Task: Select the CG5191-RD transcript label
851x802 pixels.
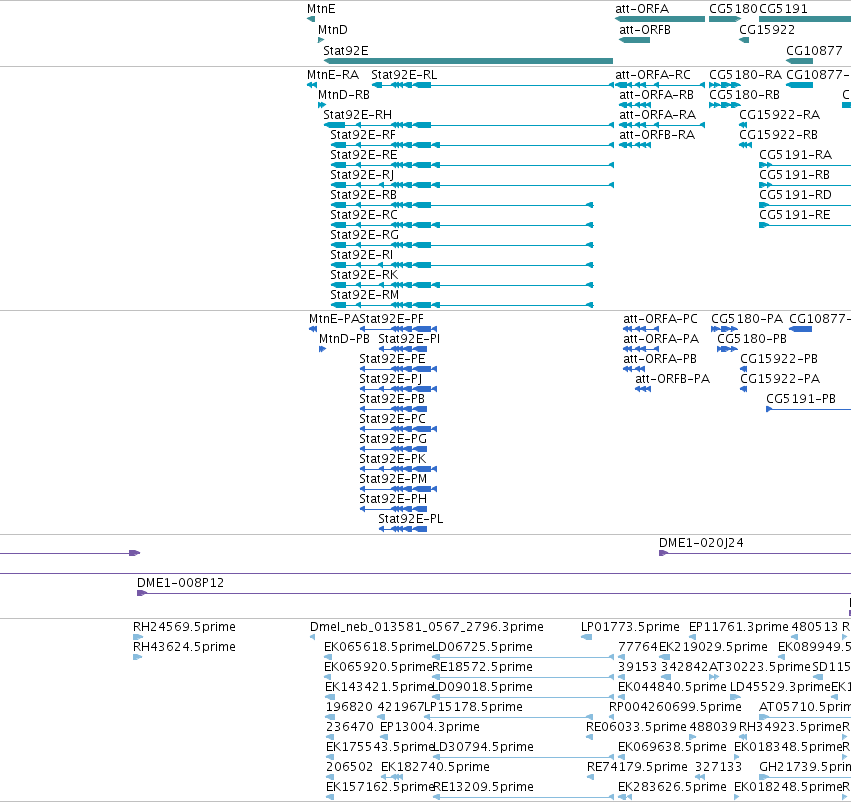Action: [795, 195]
